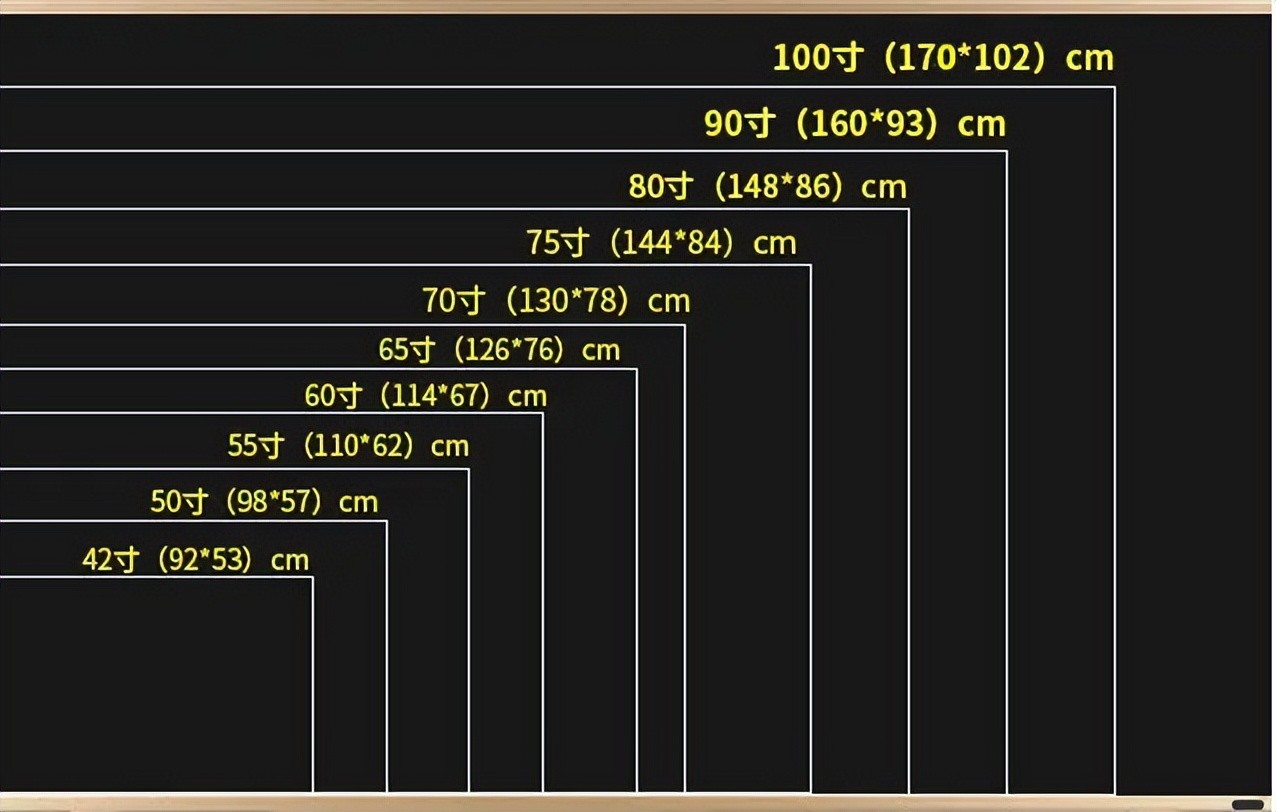1276x812 pixels.
Task: Click top-right corner of 75寸 outline
Action: 810,266
